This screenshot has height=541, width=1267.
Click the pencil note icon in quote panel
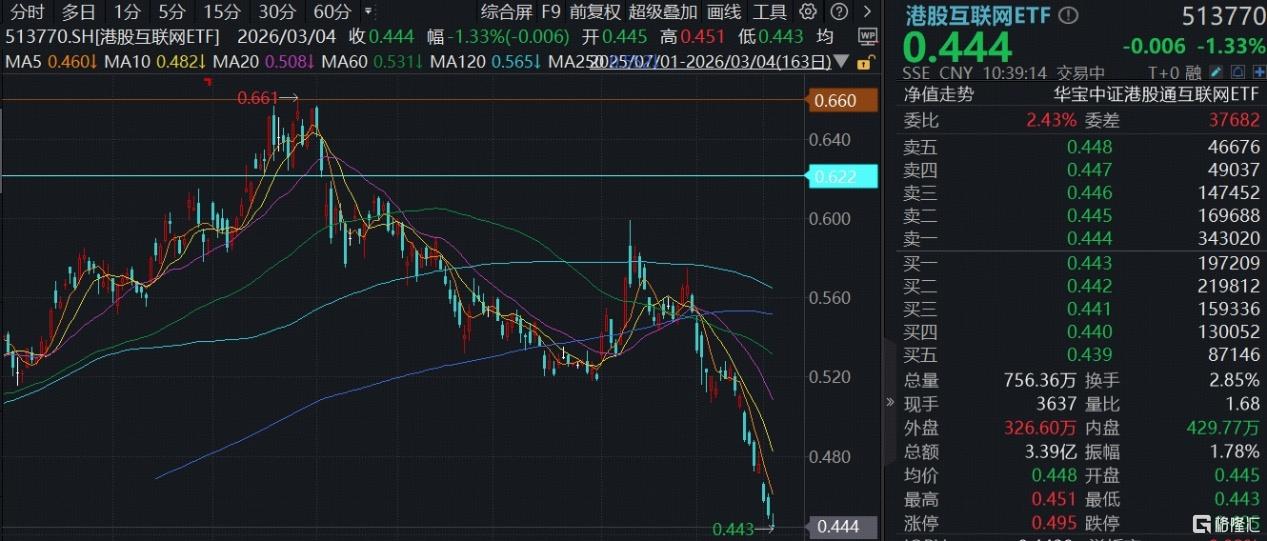[x=1215, y=73]
